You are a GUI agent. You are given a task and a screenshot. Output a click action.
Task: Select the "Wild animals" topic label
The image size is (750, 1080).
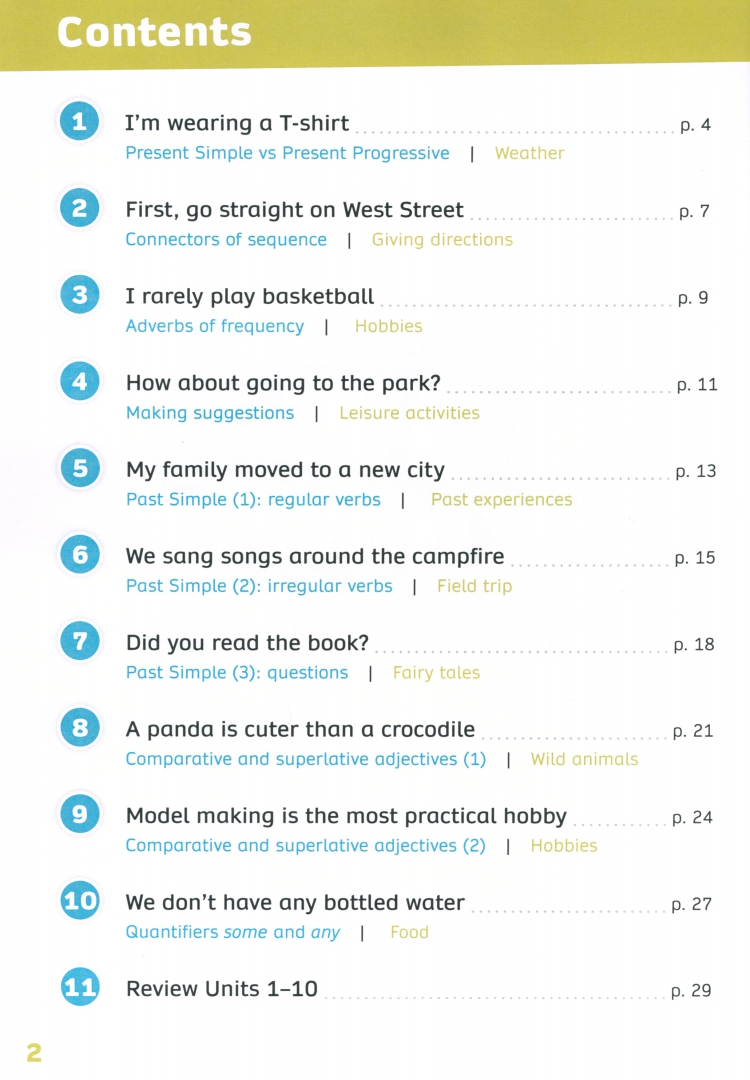pyautogui.click(x=584, y=759)
